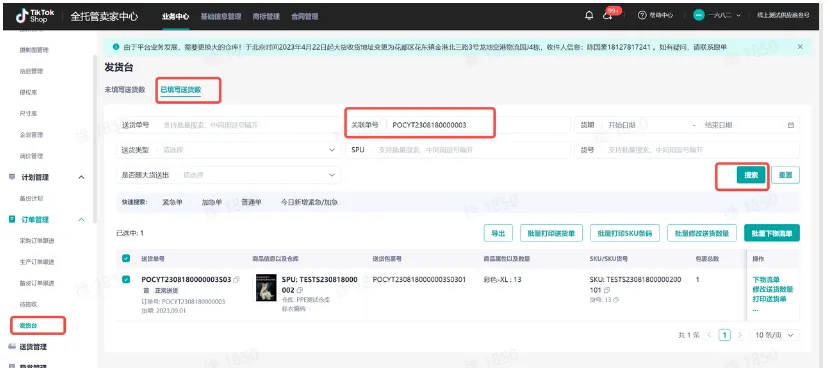This screenshot has width=829, height=368.
Task: Focus the 送货单号 input field
Action: tap(228, 125)
